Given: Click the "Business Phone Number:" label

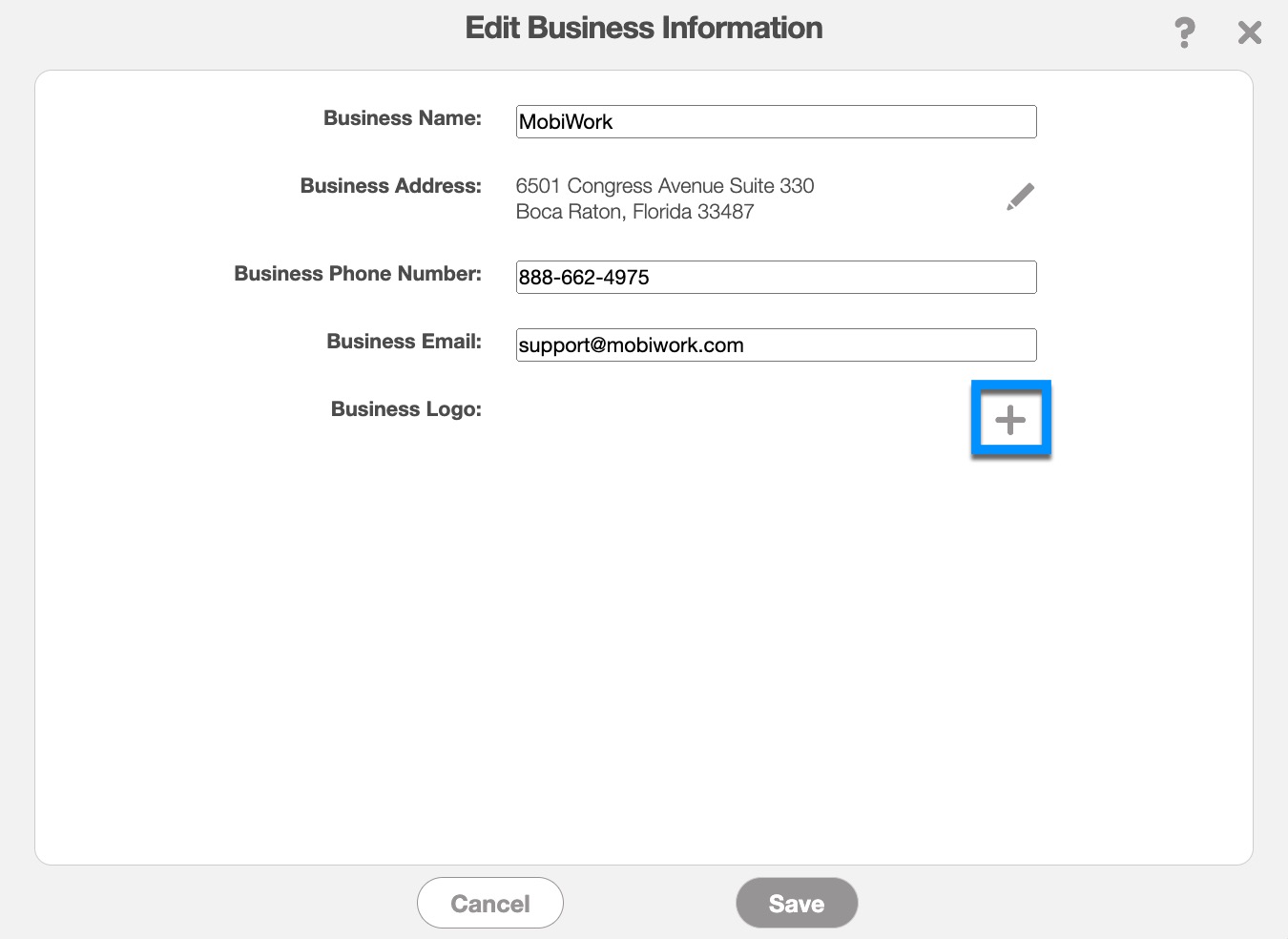Looking at the screenshot, I should point(358,274).
